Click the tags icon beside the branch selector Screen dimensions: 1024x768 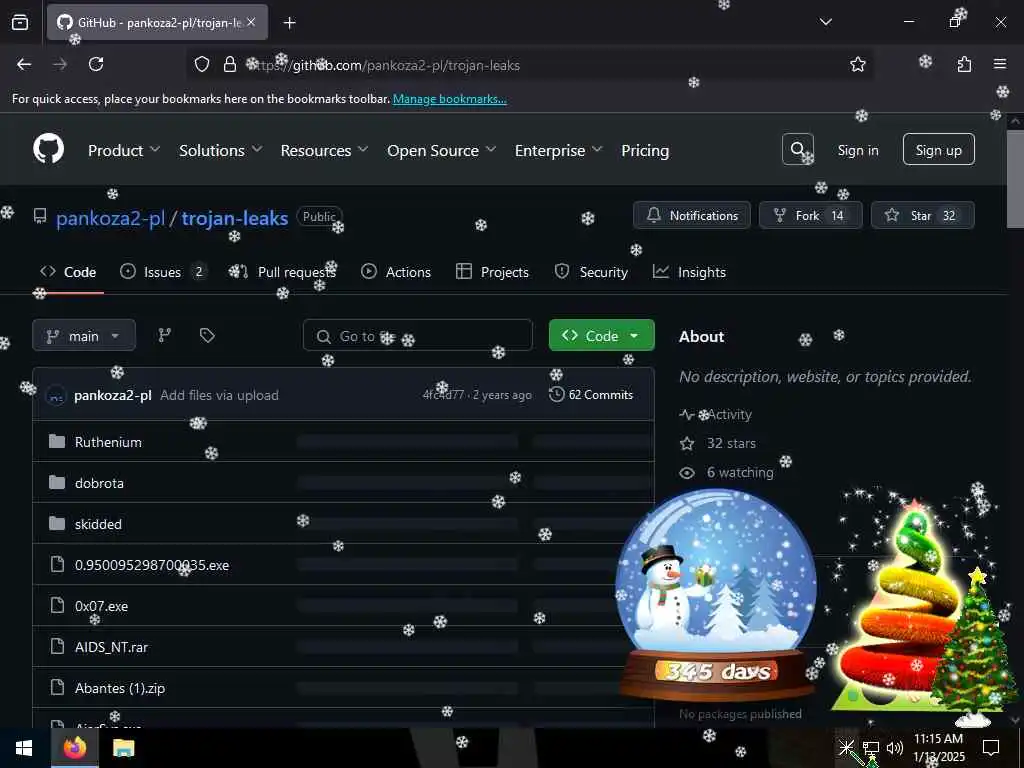pos(207,335)
